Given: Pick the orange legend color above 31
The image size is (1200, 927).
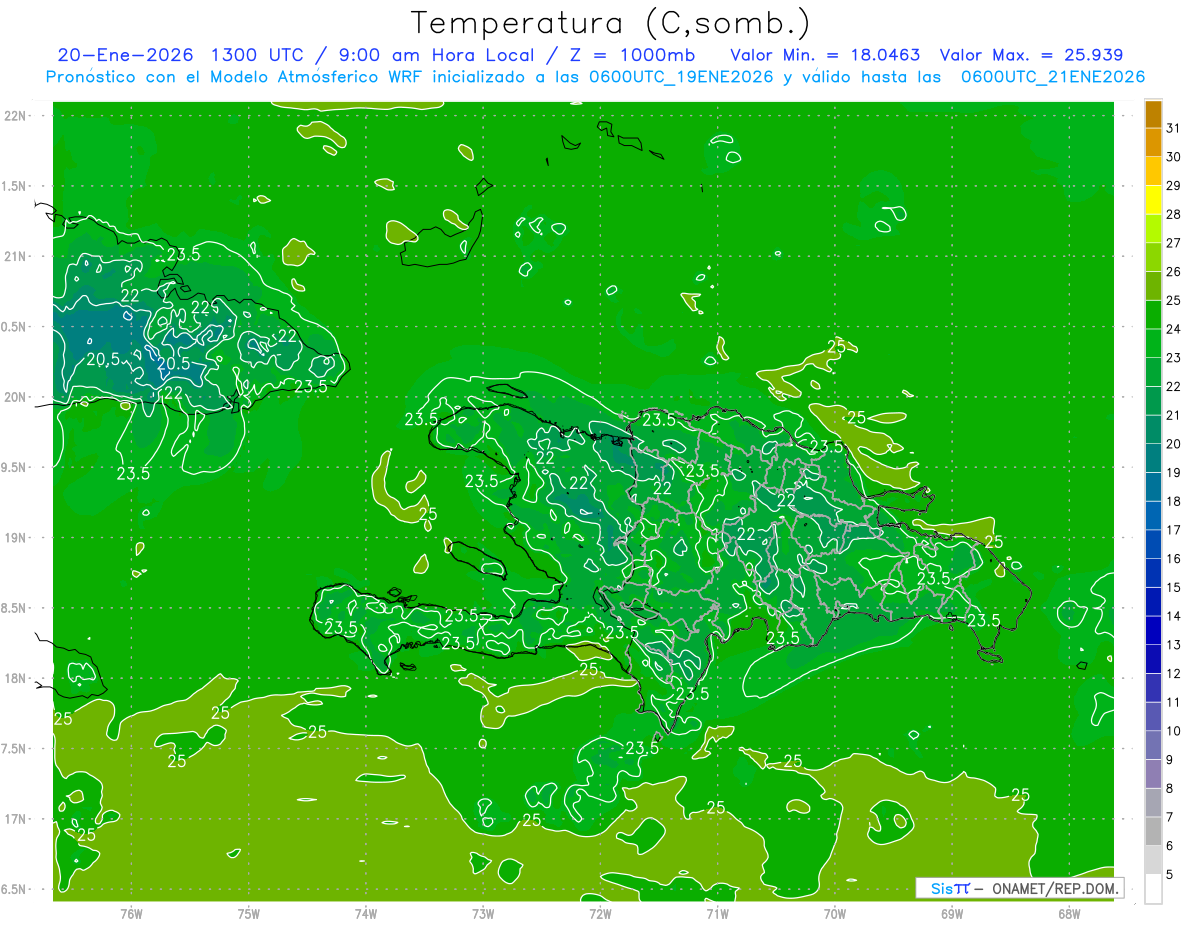Looking at the screenshot, I should click(1153, 114).
